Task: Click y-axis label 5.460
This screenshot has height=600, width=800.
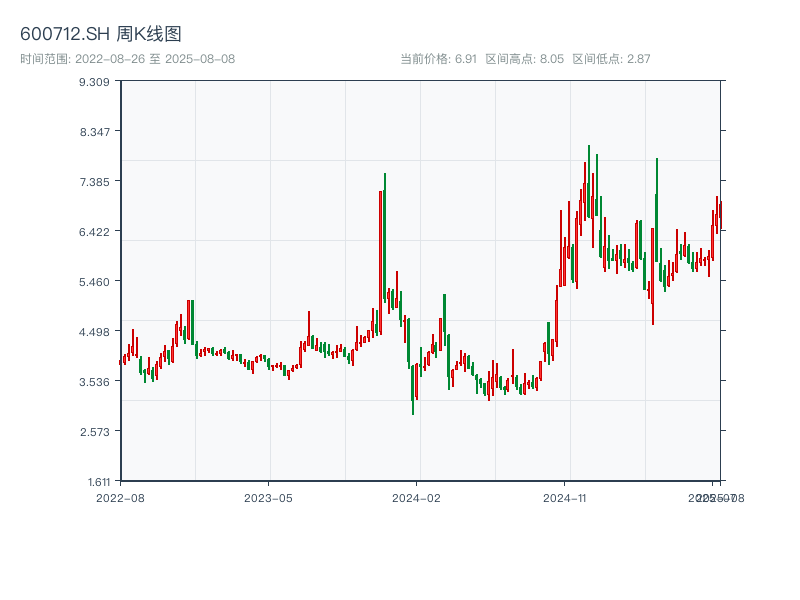Action: [x=94, y=282]
